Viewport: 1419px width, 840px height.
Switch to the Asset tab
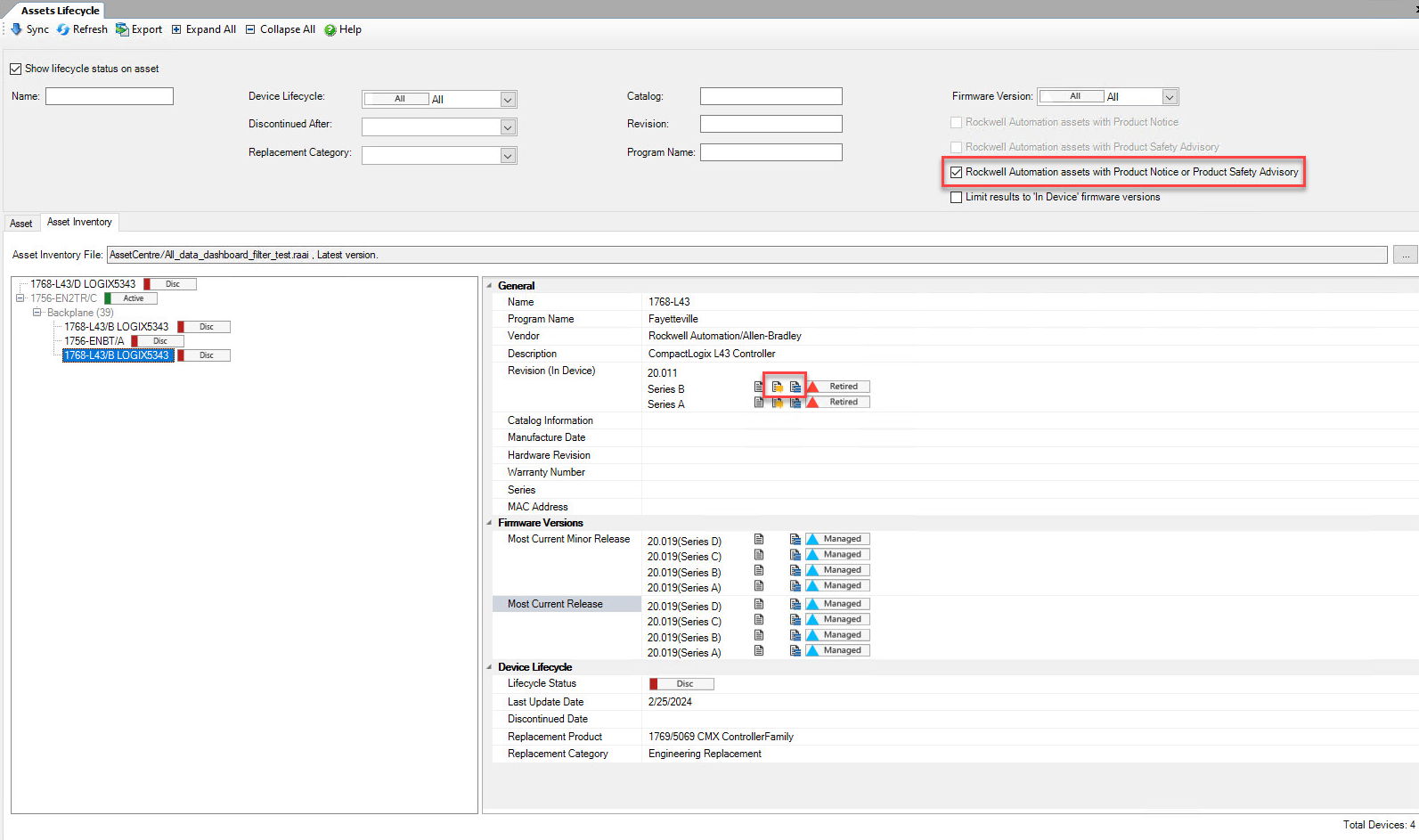[21, 224]
